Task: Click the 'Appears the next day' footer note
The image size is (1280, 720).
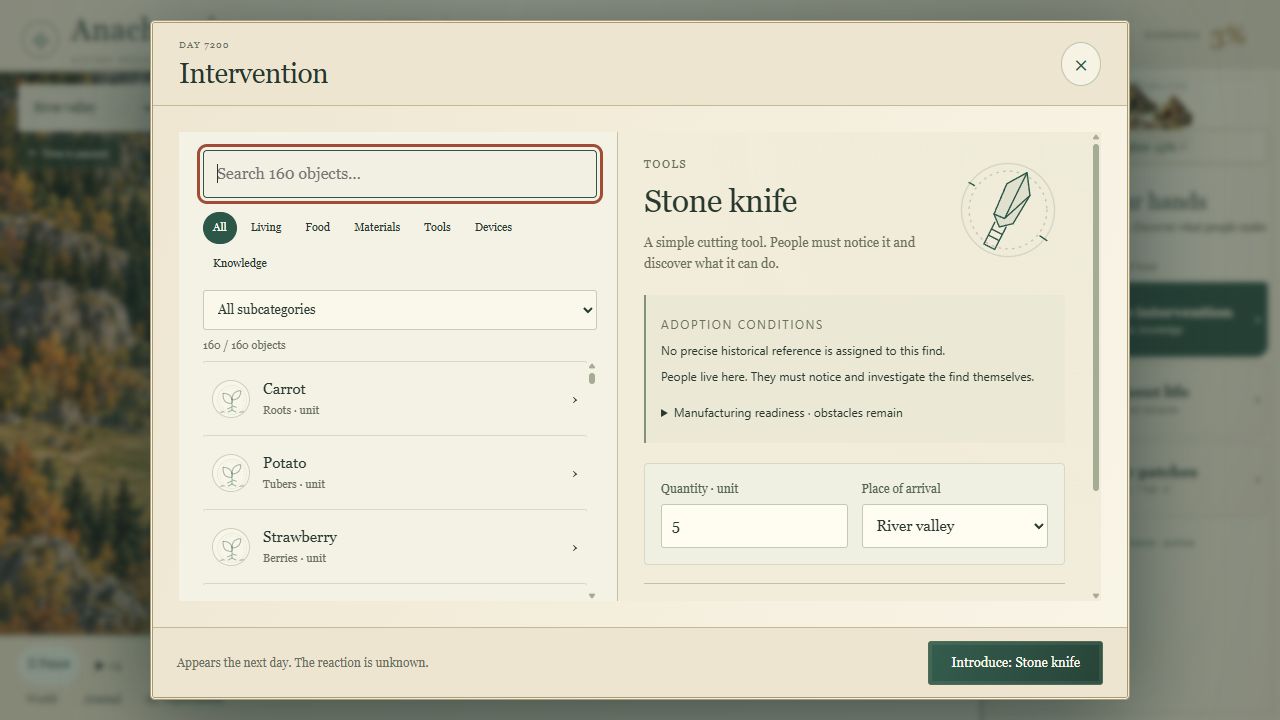Action: pos(302,663)
